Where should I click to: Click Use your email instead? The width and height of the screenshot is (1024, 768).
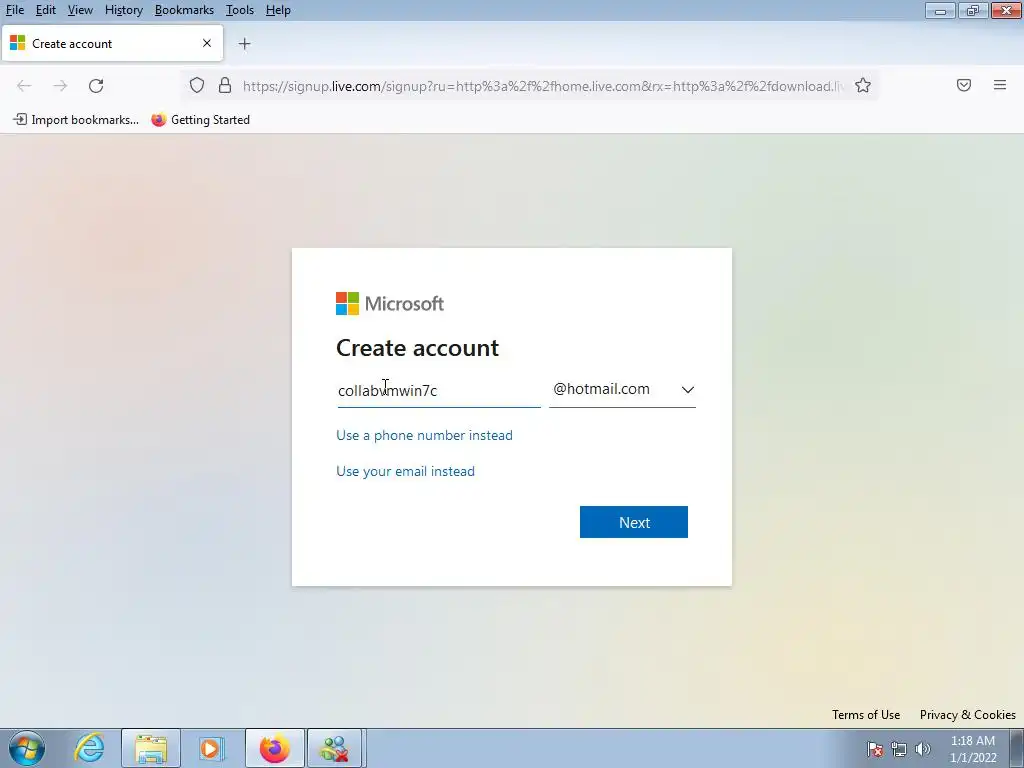[x=406, y=472]
